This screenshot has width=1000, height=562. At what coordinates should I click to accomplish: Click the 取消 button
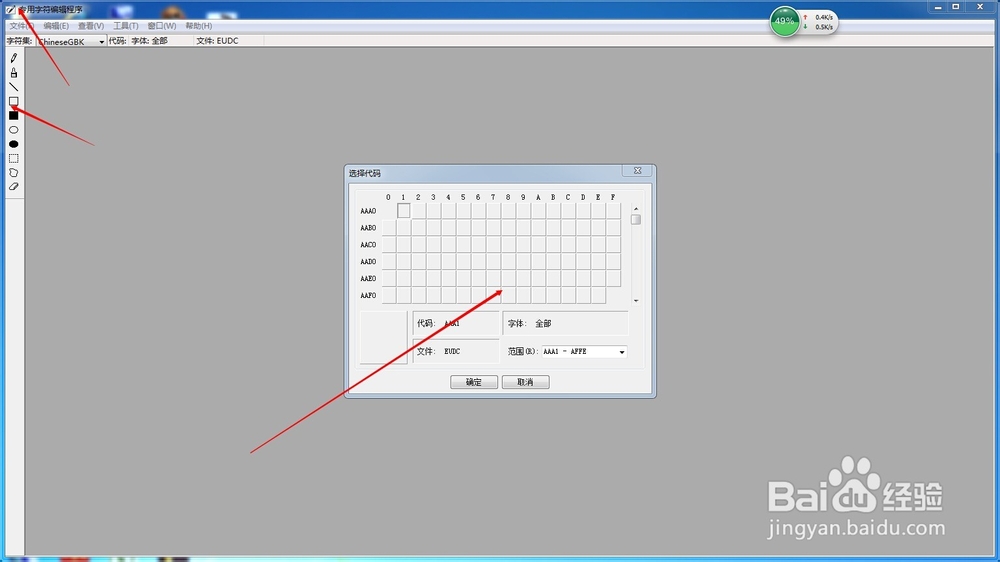[x=526, y=382]
